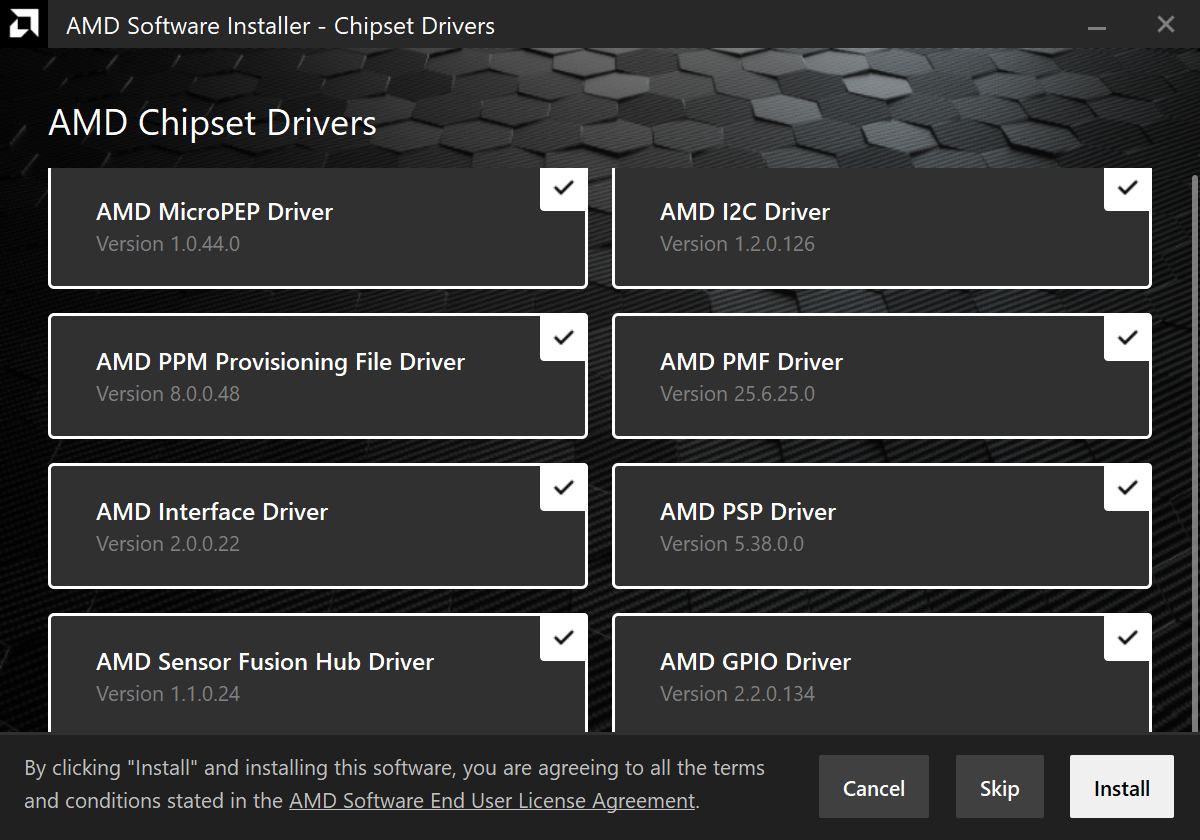The height and width of the screenshot is (840, 1200).
Task: Select the AMD Interface Driver title text
Action: (212, 512)
